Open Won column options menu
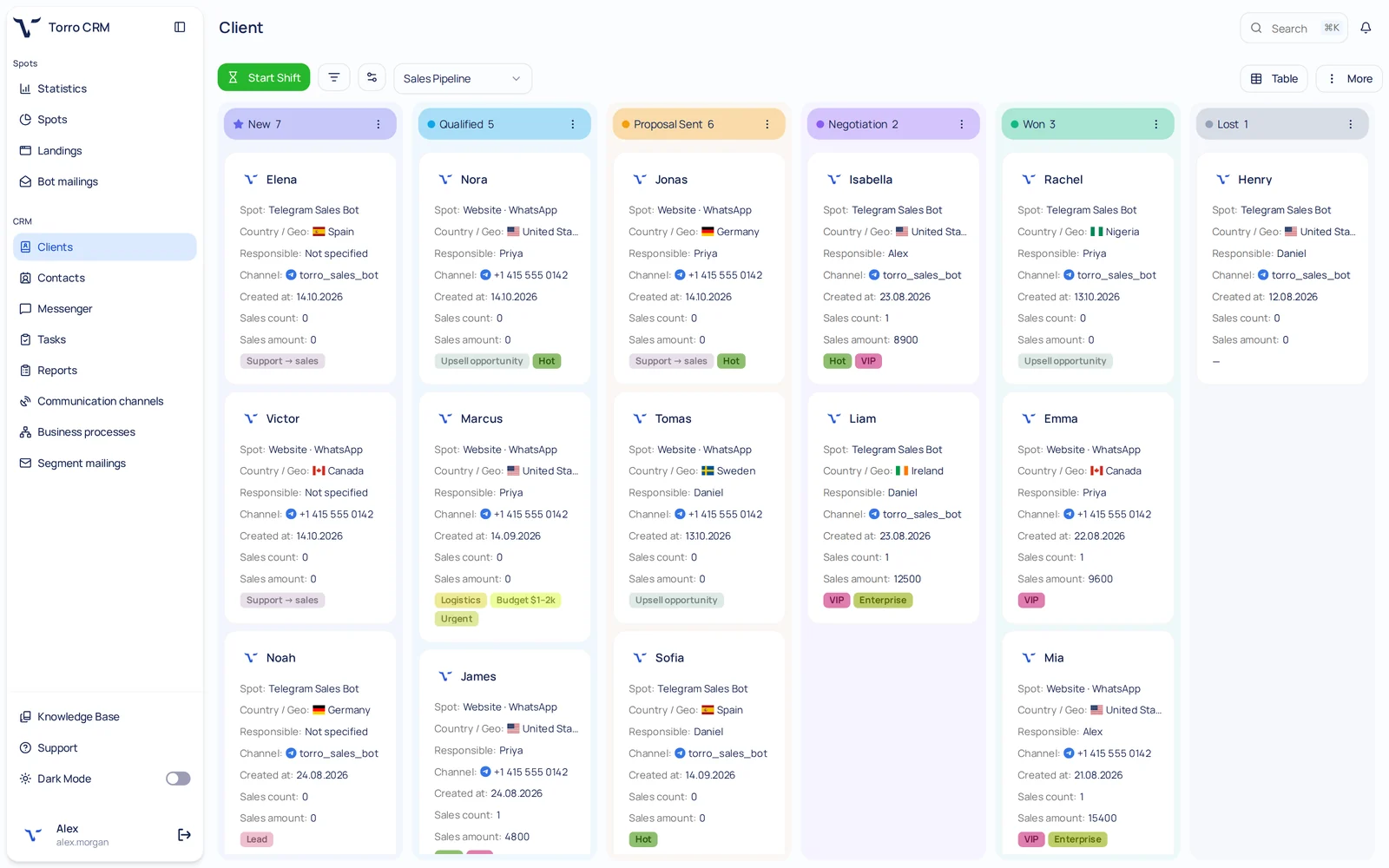The image size is (1389, 868). pyautogui.click(x=1156, y=124)
